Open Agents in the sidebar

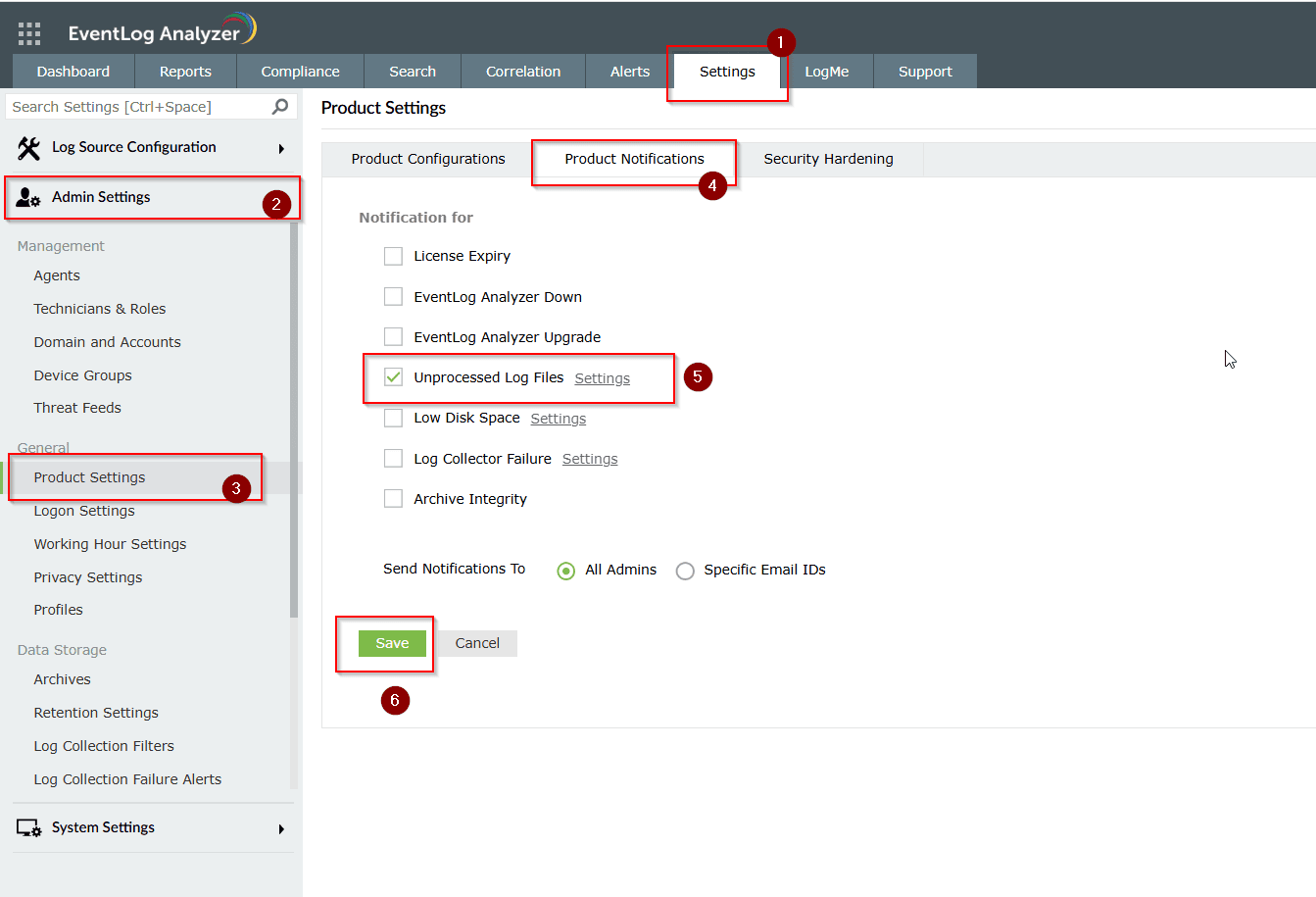(x=57, y=275)
